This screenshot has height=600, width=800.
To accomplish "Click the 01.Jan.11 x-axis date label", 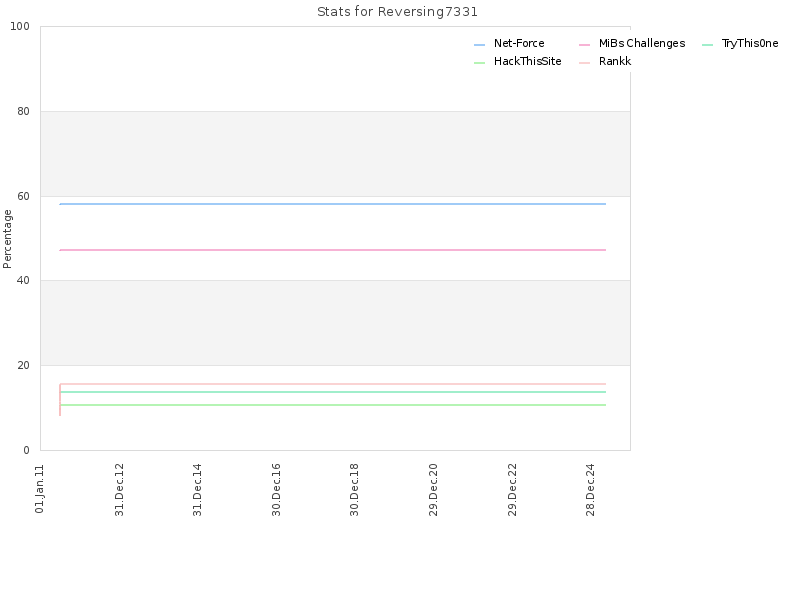I will click(x=40, y=489).
